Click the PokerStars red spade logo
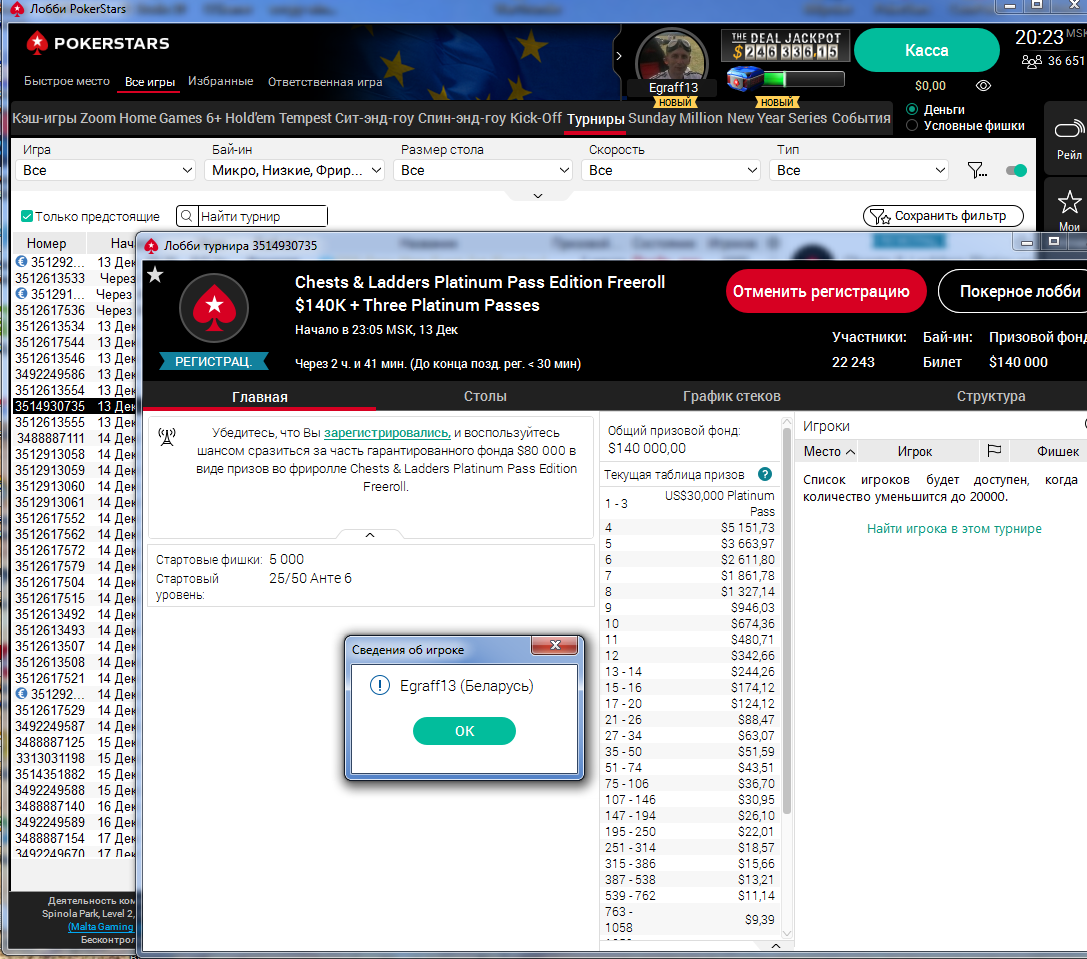 [x=37, y=43]
